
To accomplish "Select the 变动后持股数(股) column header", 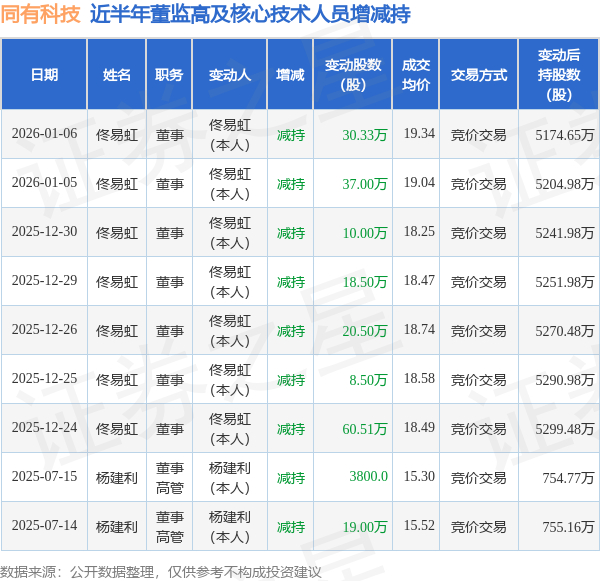I will coord(559,74).
